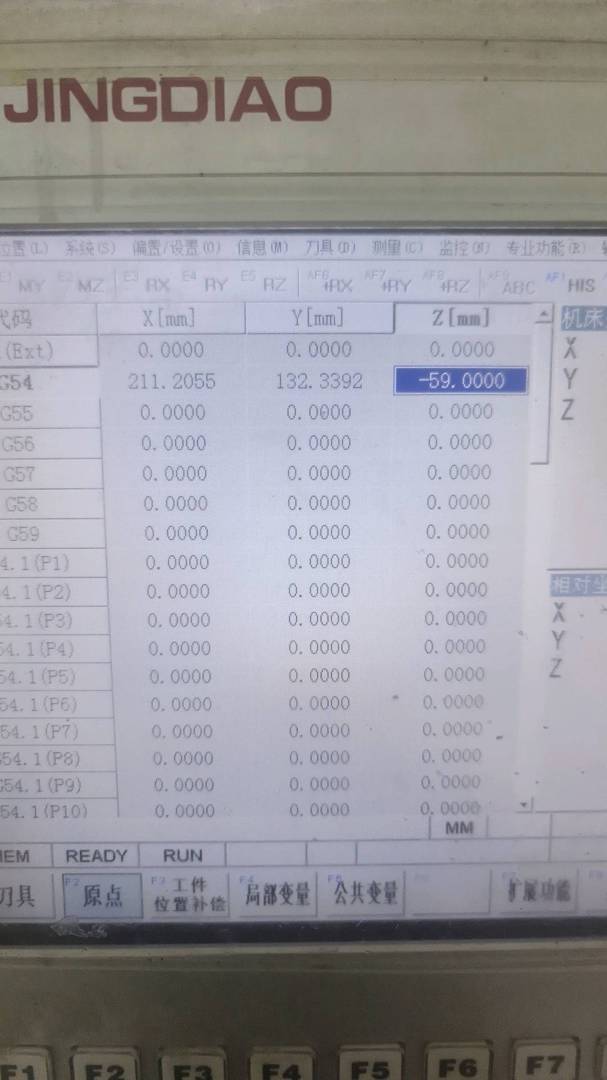Click the 54.1(P6) row Y value
Image resolution: width=607 pixels, height=1080 pixels.
tap(319, 703)
